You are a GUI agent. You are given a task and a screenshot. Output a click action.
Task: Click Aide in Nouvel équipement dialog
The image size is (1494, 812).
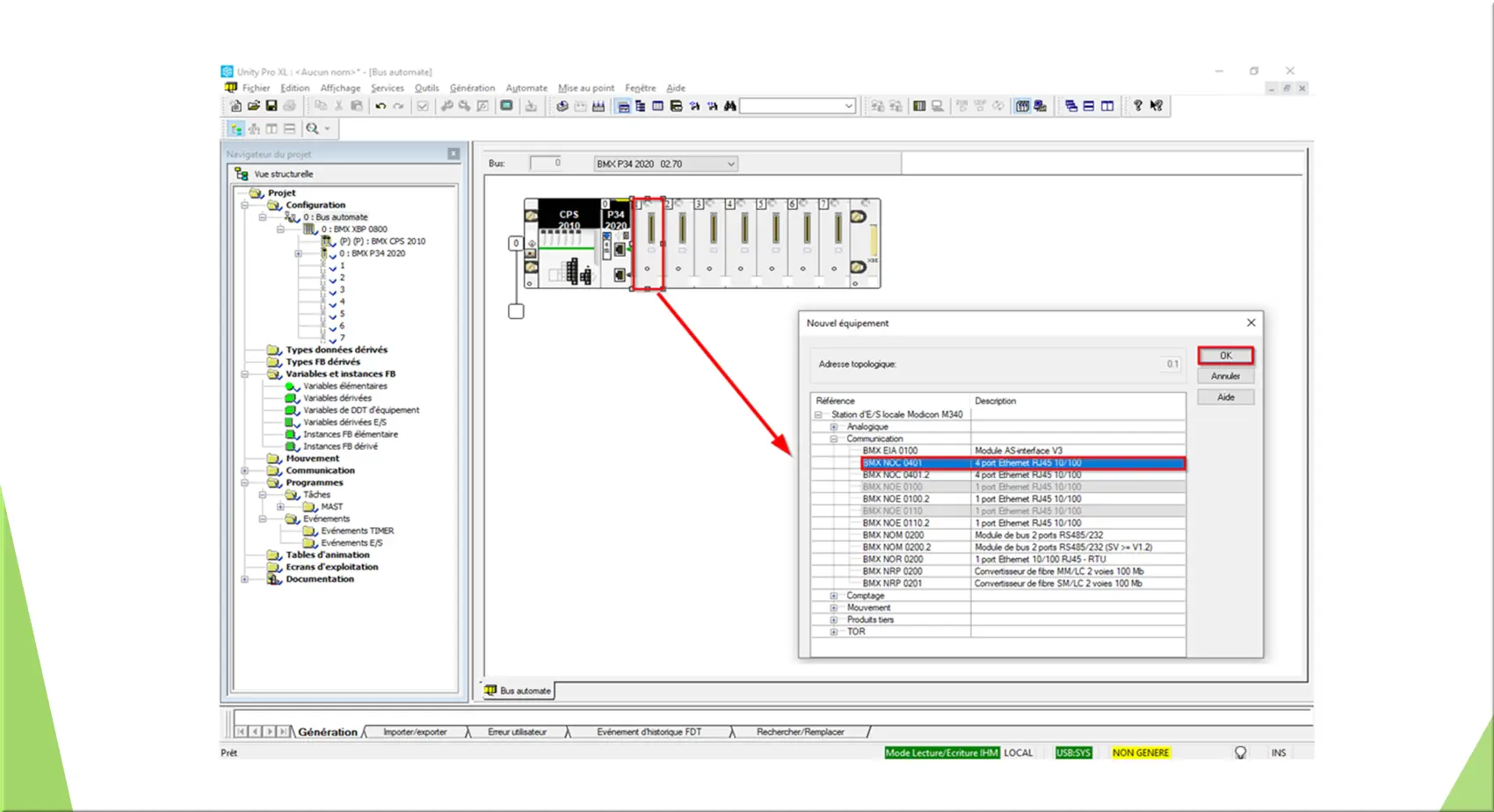pos(1225,397)
